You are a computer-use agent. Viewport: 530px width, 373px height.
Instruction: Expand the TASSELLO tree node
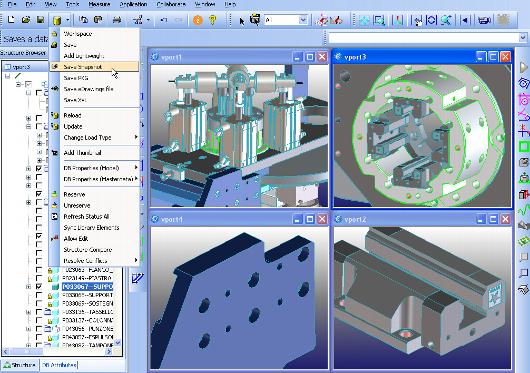point(28,312)
